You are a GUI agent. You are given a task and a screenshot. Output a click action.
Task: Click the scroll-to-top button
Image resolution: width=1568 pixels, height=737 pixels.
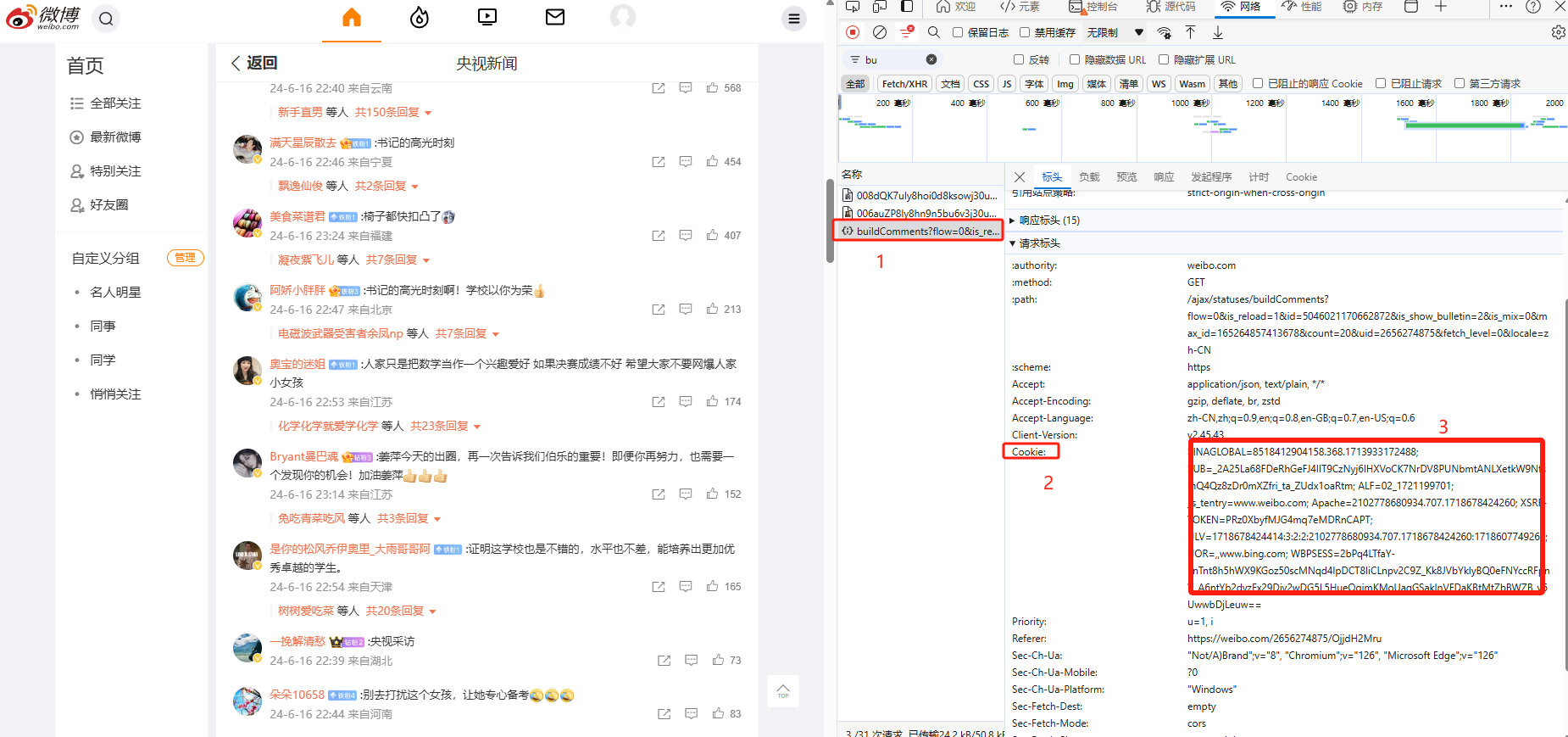point(783,691)
